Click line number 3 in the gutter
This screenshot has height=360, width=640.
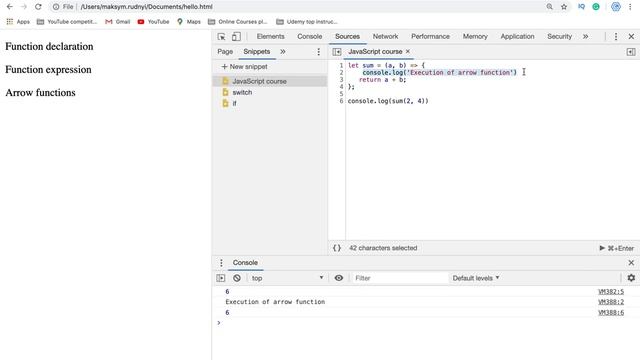(341, 80)
